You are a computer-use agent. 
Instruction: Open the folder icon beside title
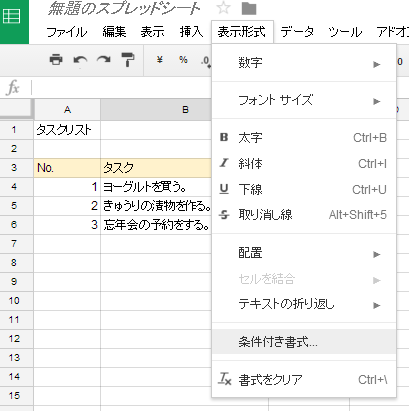(249, 9)
